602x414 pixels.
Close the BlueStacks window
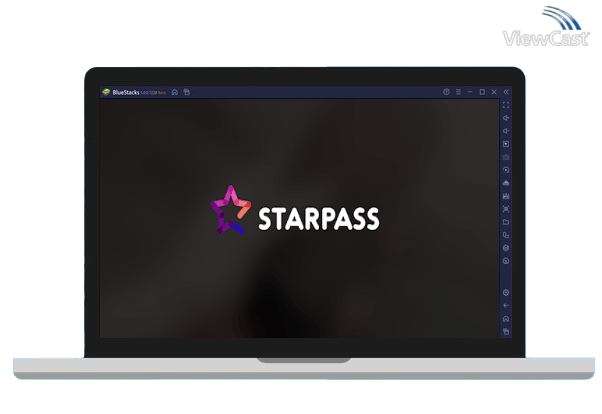coord(494,92)
